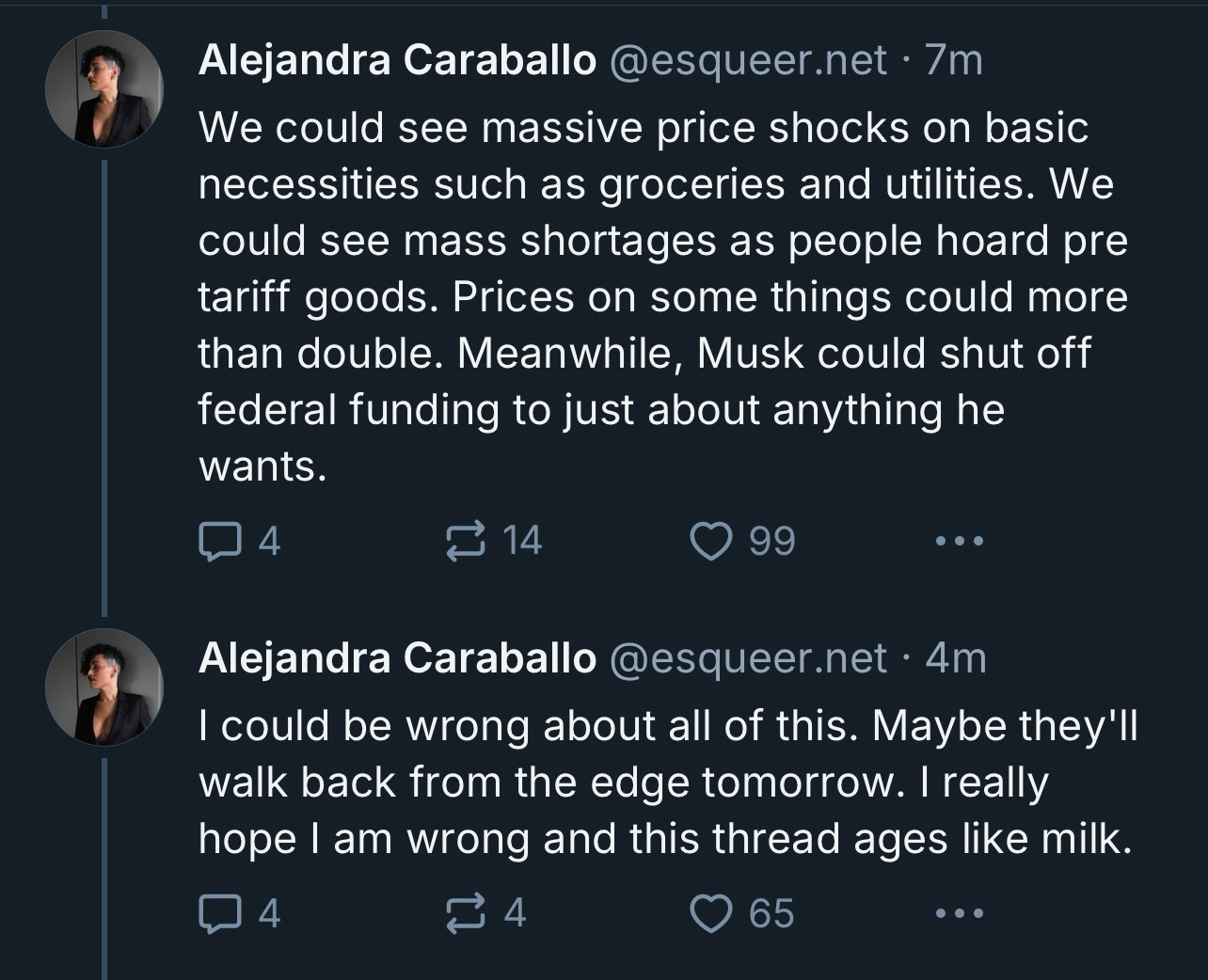The image size is (1208, 980).
Task: Open Alejandra Caraballo name on first post
Action: tap(397, 61)
